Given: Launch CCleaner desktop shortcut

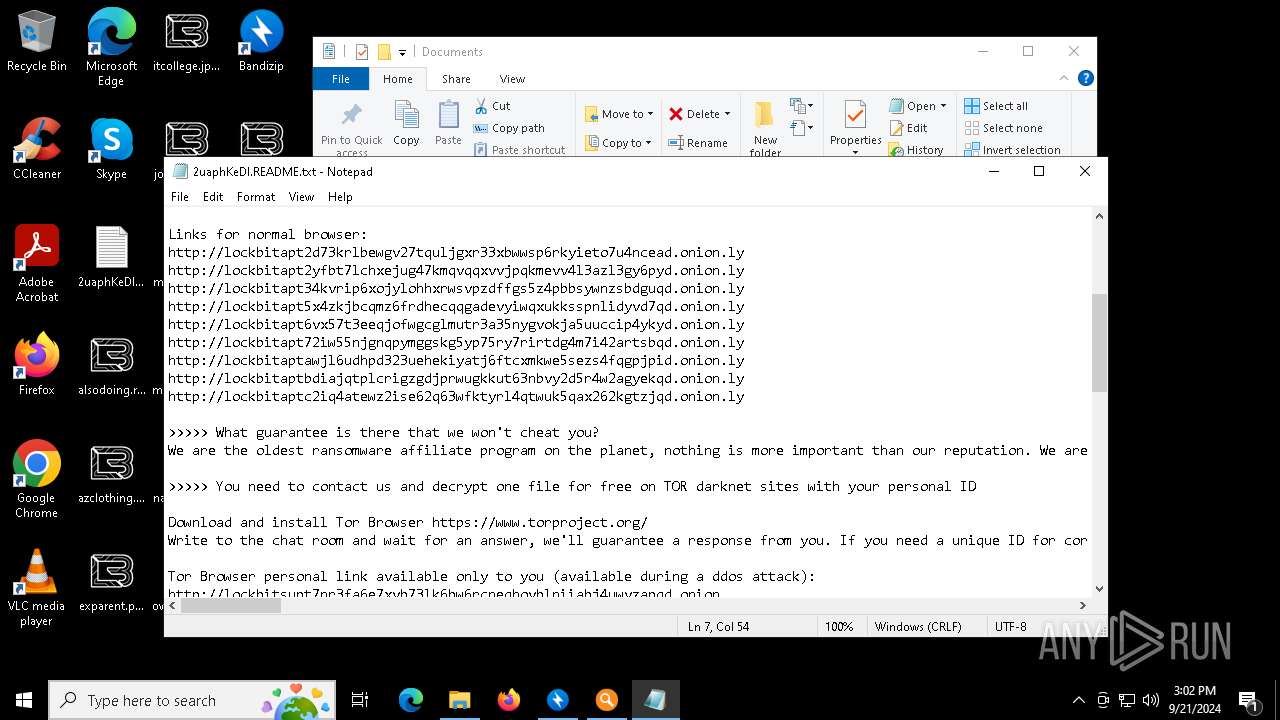Looking at the screenshot, I should 37,150.
